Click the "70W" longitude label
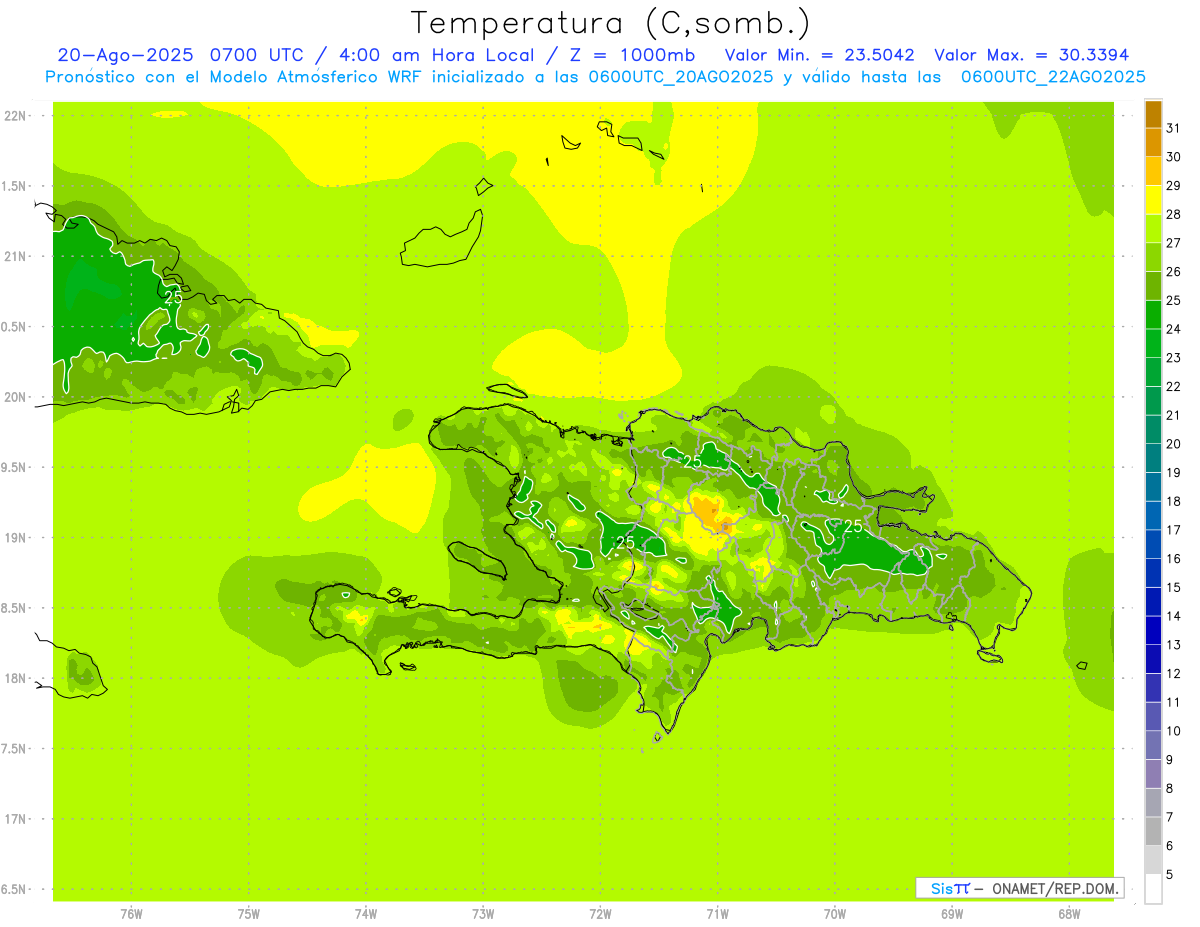The width and height of the screenshot is (1200, 927). click(x=835, y=914)
